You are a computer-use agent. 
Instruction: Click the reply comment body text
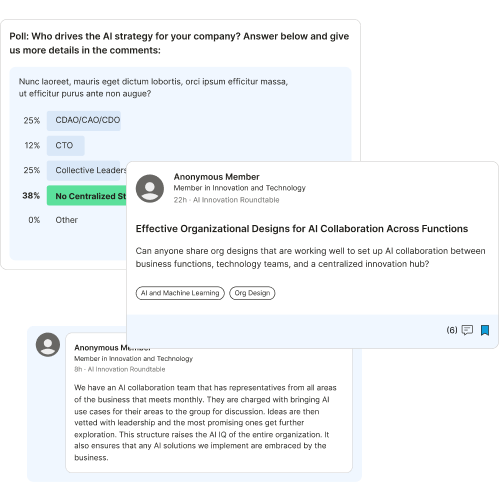(x=205, y=422)
